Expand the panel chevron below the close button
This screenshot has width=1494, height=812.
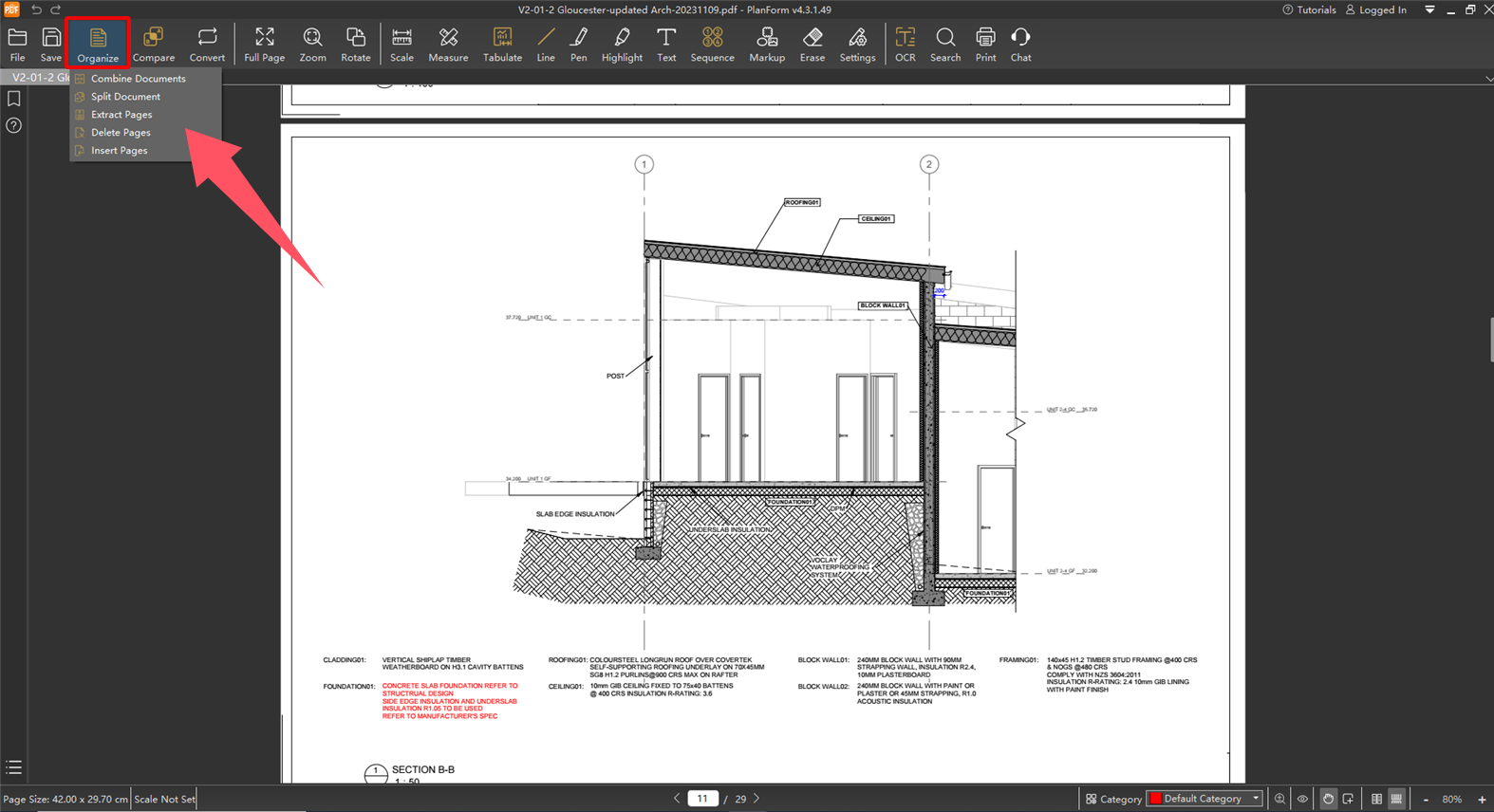coord(1487,79)
